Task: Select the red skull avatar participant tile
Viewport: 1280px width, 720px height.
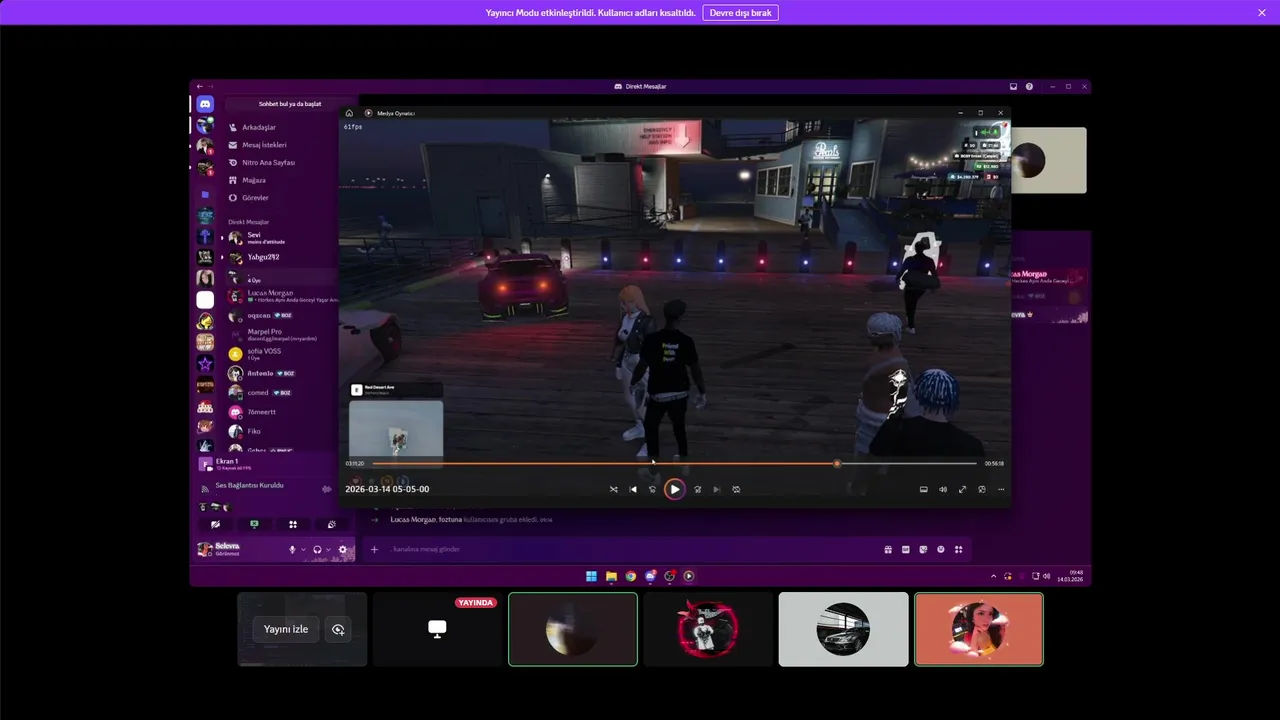Action: point(708,629)
